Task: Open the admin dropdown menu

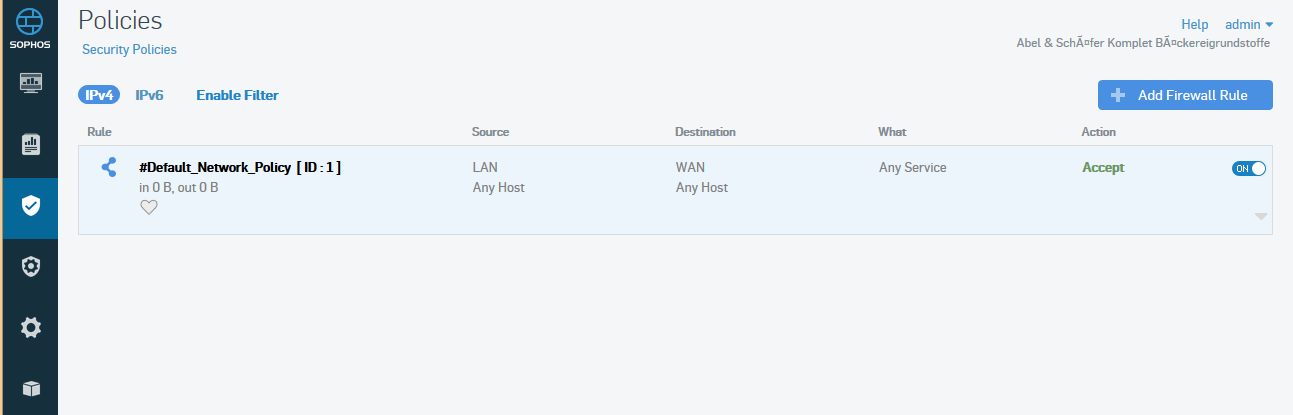Action: (x=1249, y=24)
